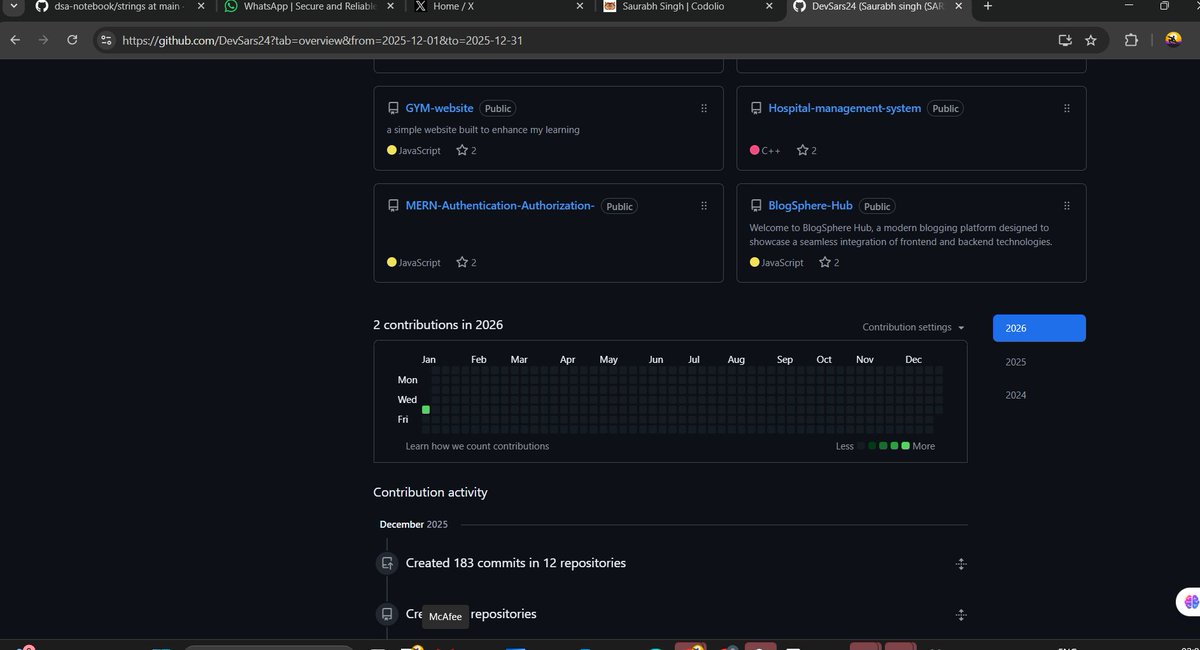Click the repo icon beside created repositories entry
Image resolution: width=1200 pixels, height=650 pixels.
point(387,614)
